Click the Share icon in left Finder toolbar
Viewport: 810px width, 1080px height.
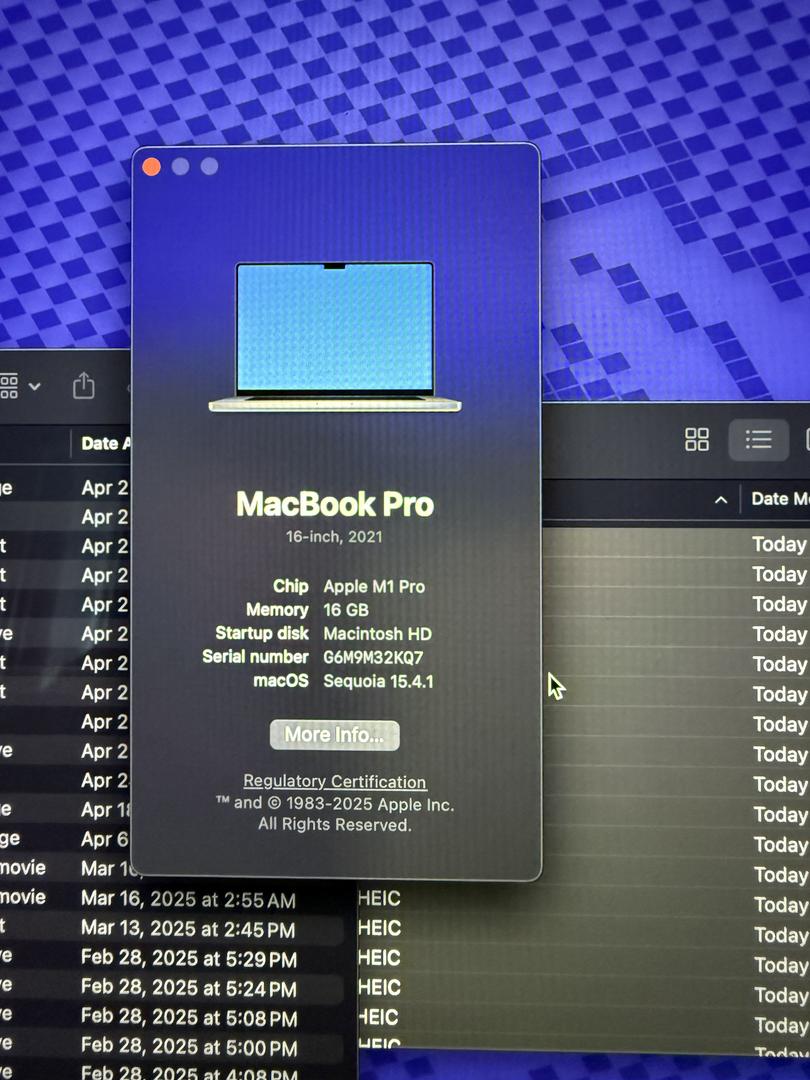coord(83,385)
